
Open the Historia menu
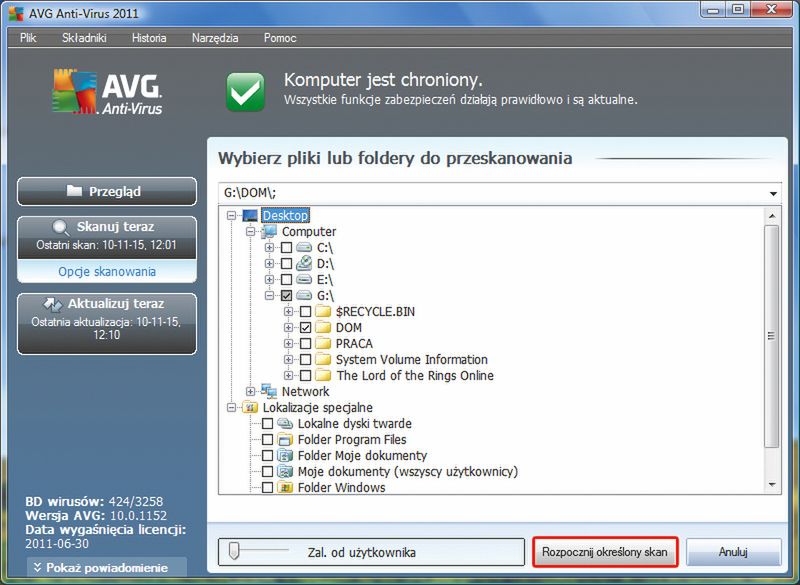(149, 38)
